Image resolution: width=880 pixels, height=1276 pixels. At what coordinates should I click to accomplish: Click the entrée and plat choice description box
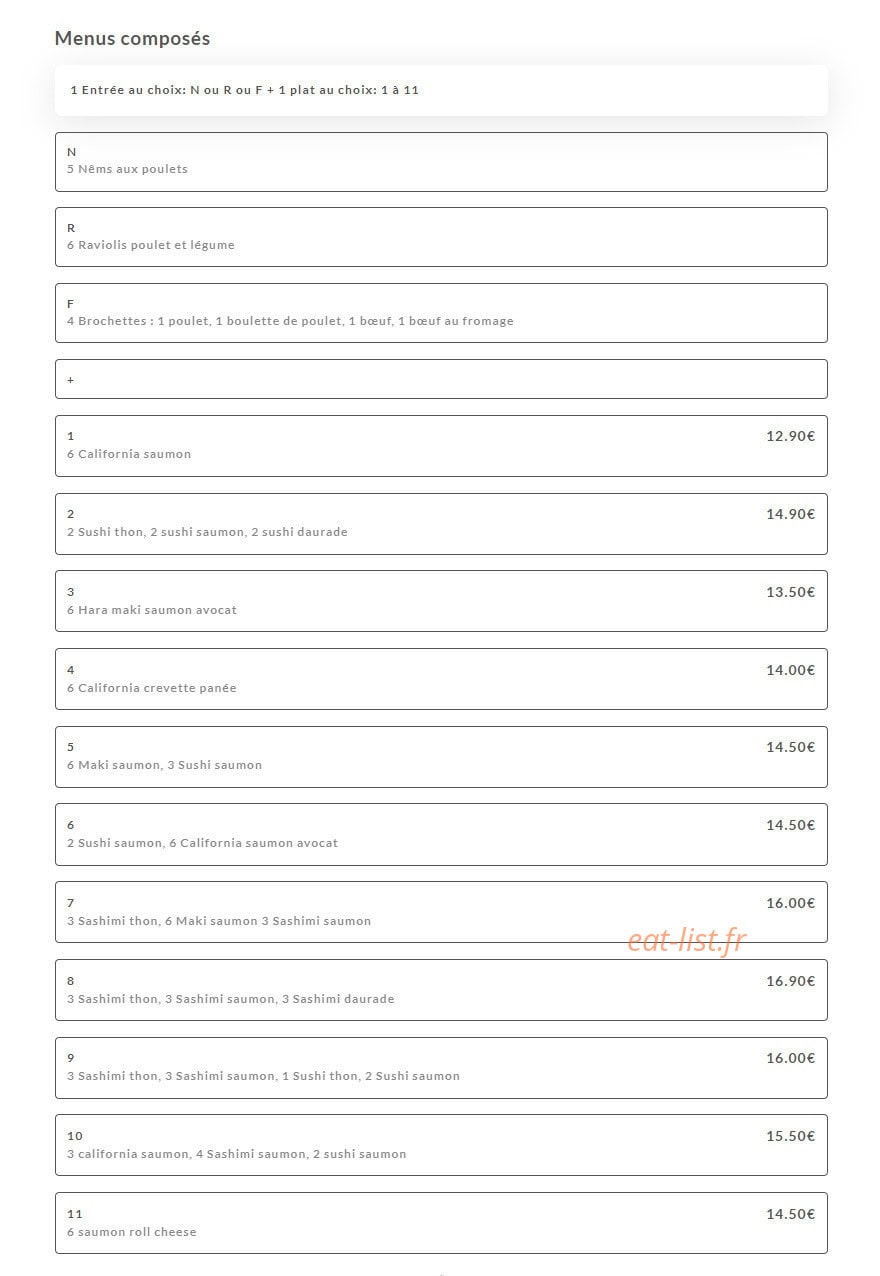click(441, 90)
